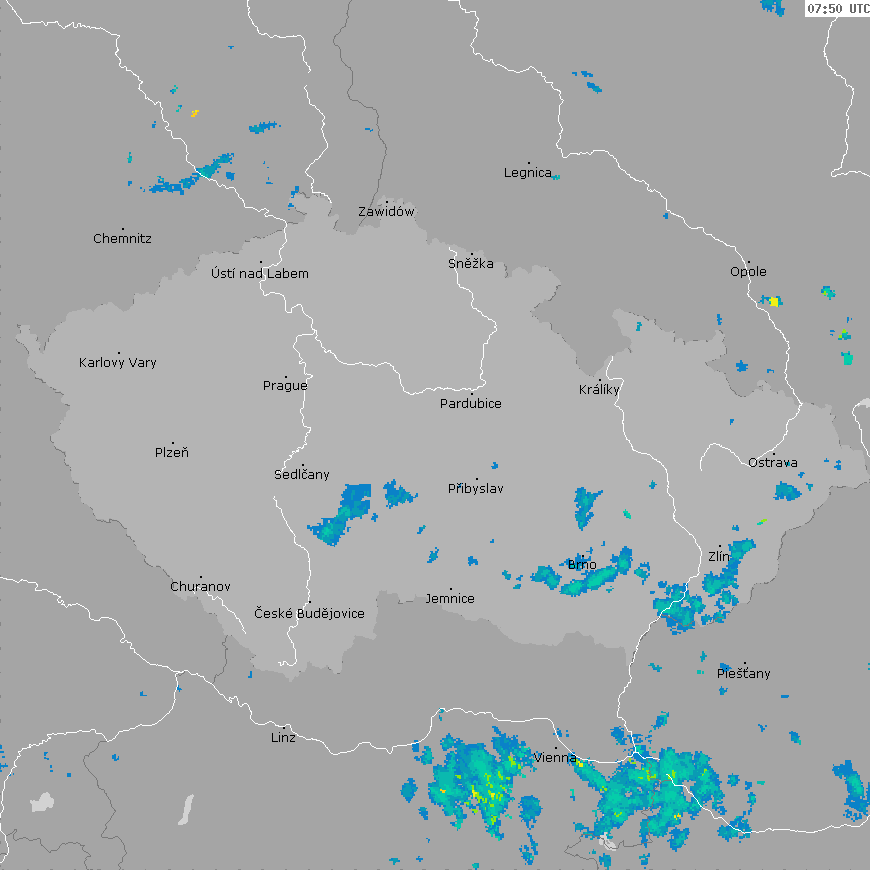Select the Zlín city label
This screenshot has height=870, width=870.
click(719, 556)
